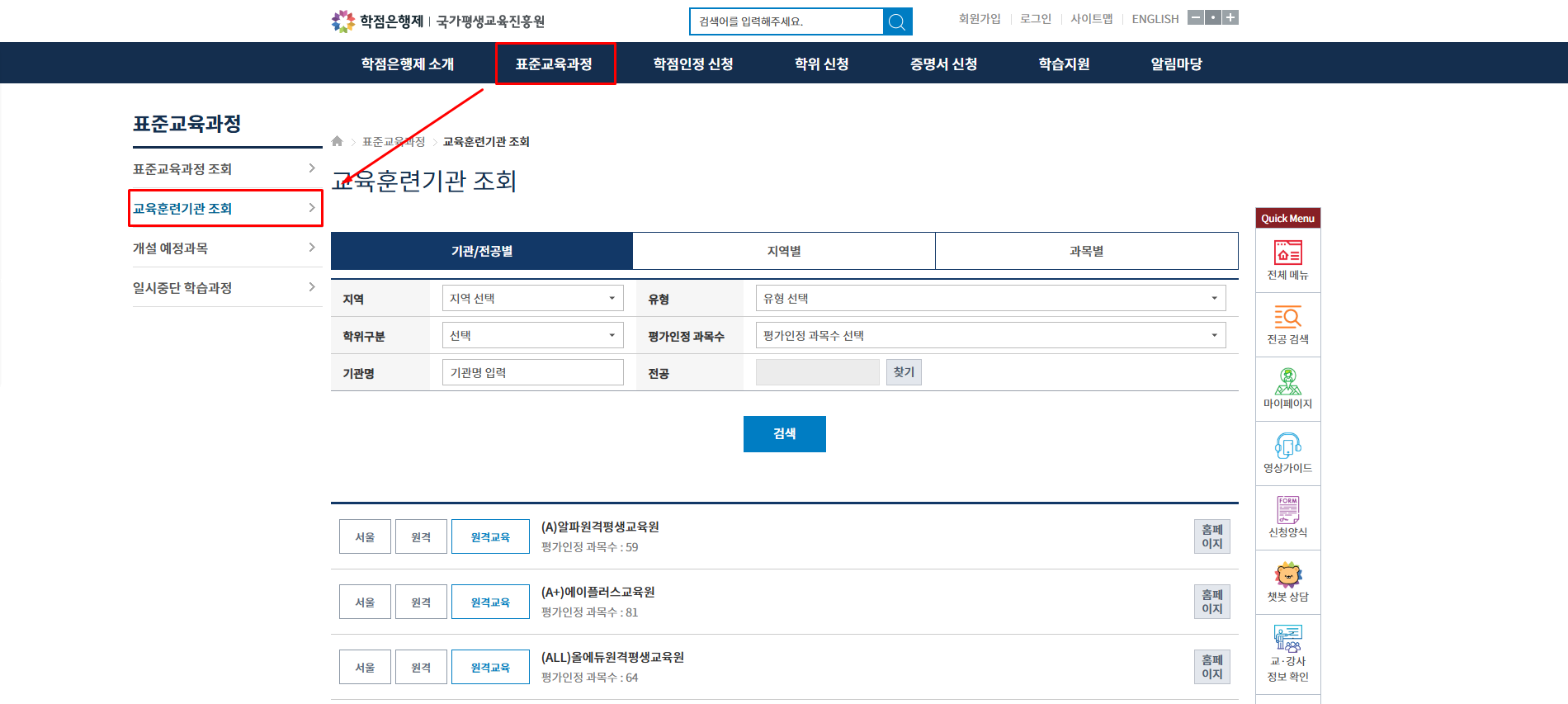The width and height of the screenshot is (1568, 704).
Task: Switch to 기관/전공별 tab
Action: coord(482,251)
